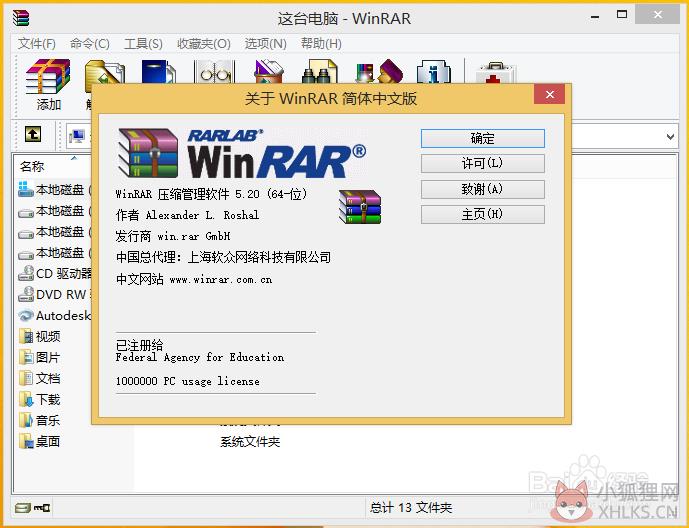Select the 视频 folder
The width and height of the screenshot is (689, 528).
(40, 336)
